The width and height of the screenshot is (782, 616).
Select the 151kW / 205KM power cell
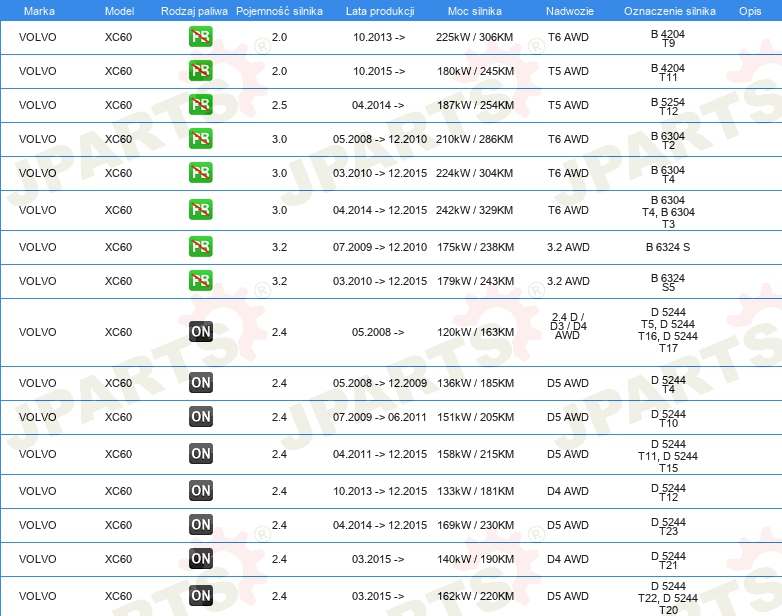click(475, 417)
